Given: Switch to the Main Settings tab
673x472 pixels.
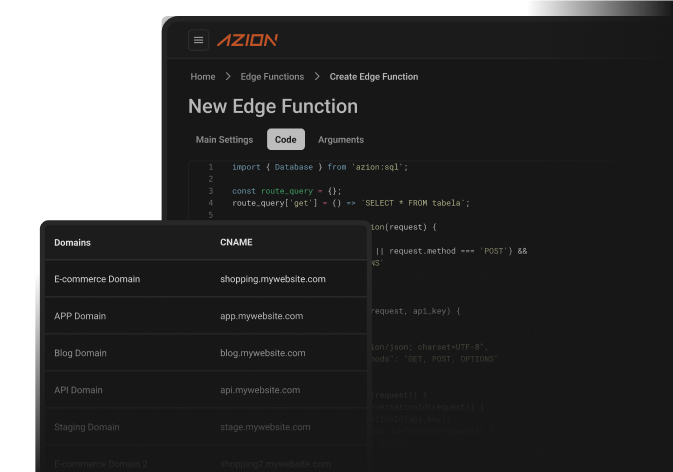Looking at the screenshot, I should [x=224, y=140].
